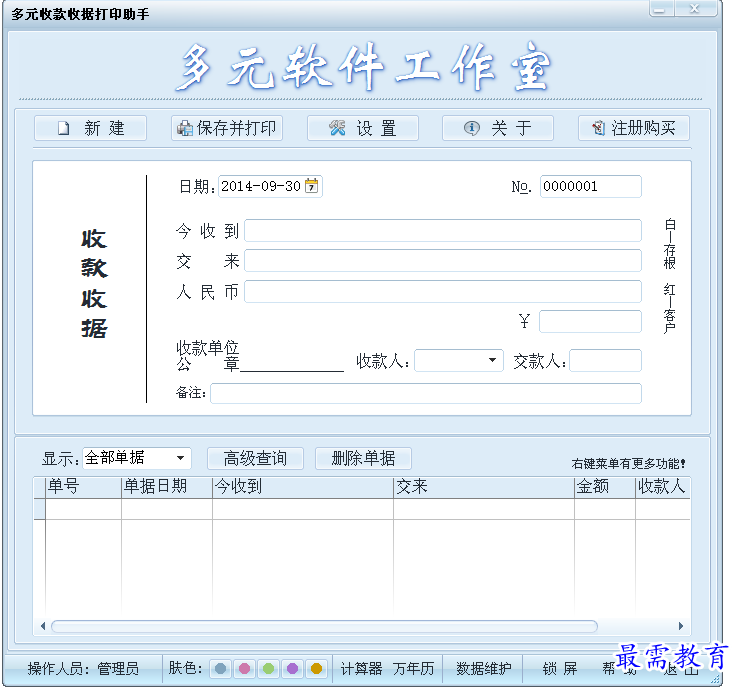Click the 备注 remarks field
Image resolution: width=737 pixels, height=688 pixels.
tap(426, 393)
